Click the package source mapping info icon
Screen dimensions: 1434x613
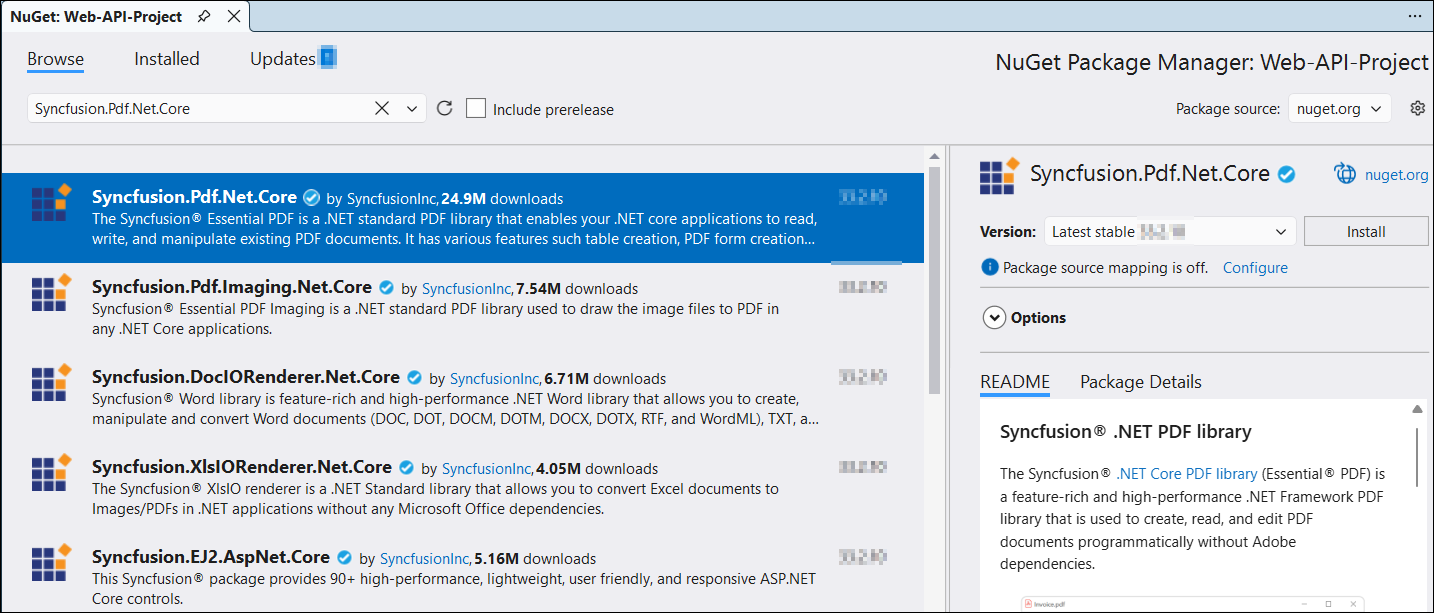[990, 267]
